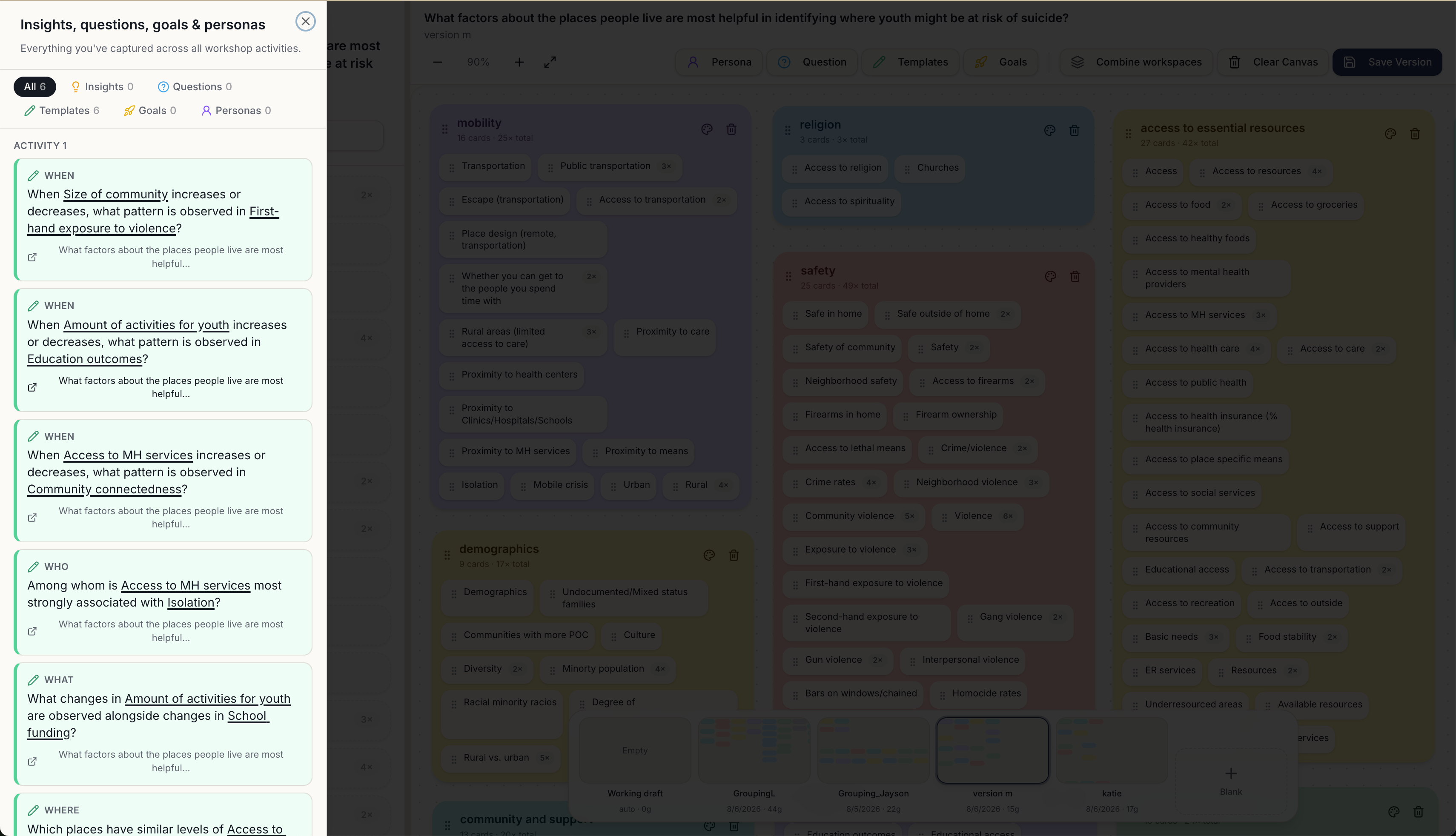Click the Combine workspaces button
Image resolution: width=1456 pixels, height=836 pixels.
[x=1136, y=62]
